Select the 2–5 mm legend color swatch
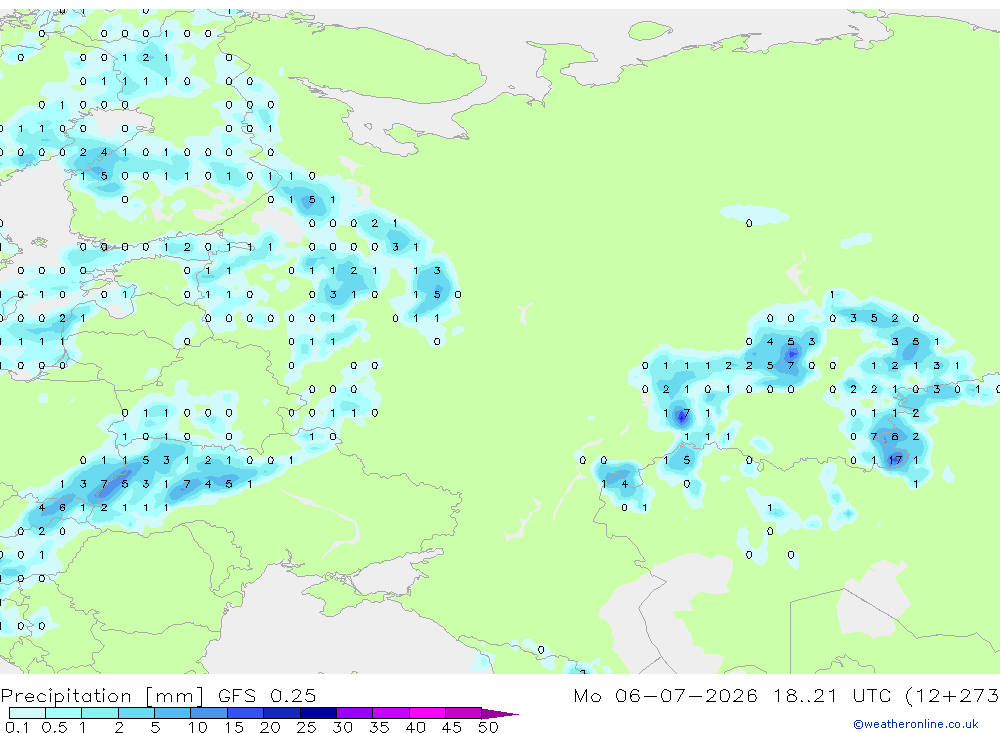The width and height of the screenshot is (1000, 733). (x=136, y=713)
